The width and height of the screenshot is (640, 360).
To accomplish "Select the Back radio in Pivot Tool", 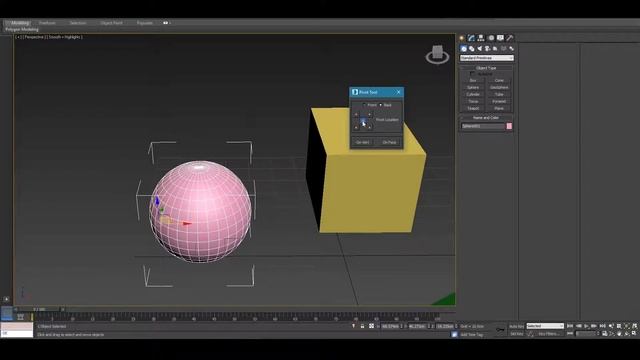I will coord(380,105).
